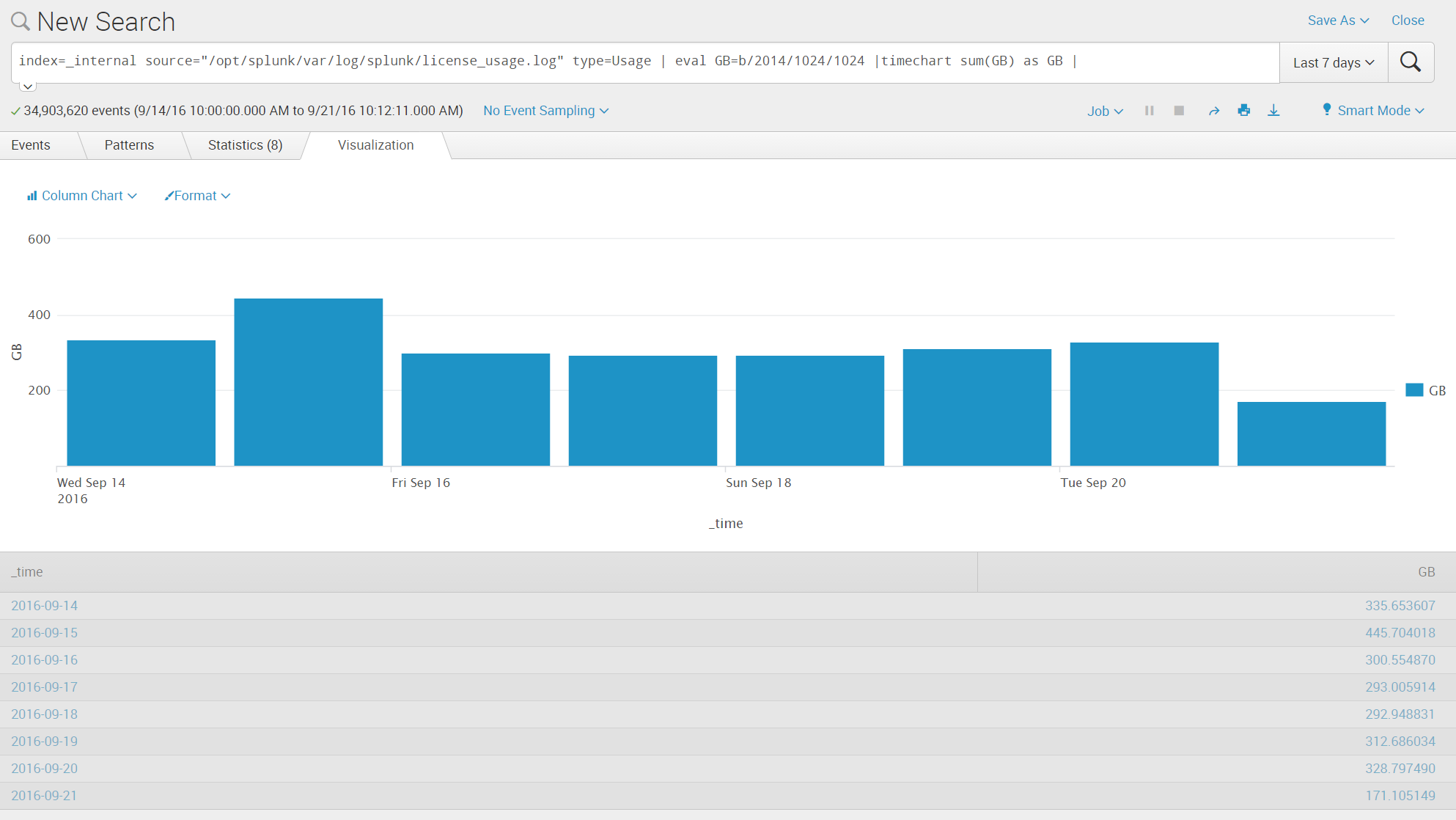
Task: Click the Share/export arrow icon
Action: (x=1213, y=110)
